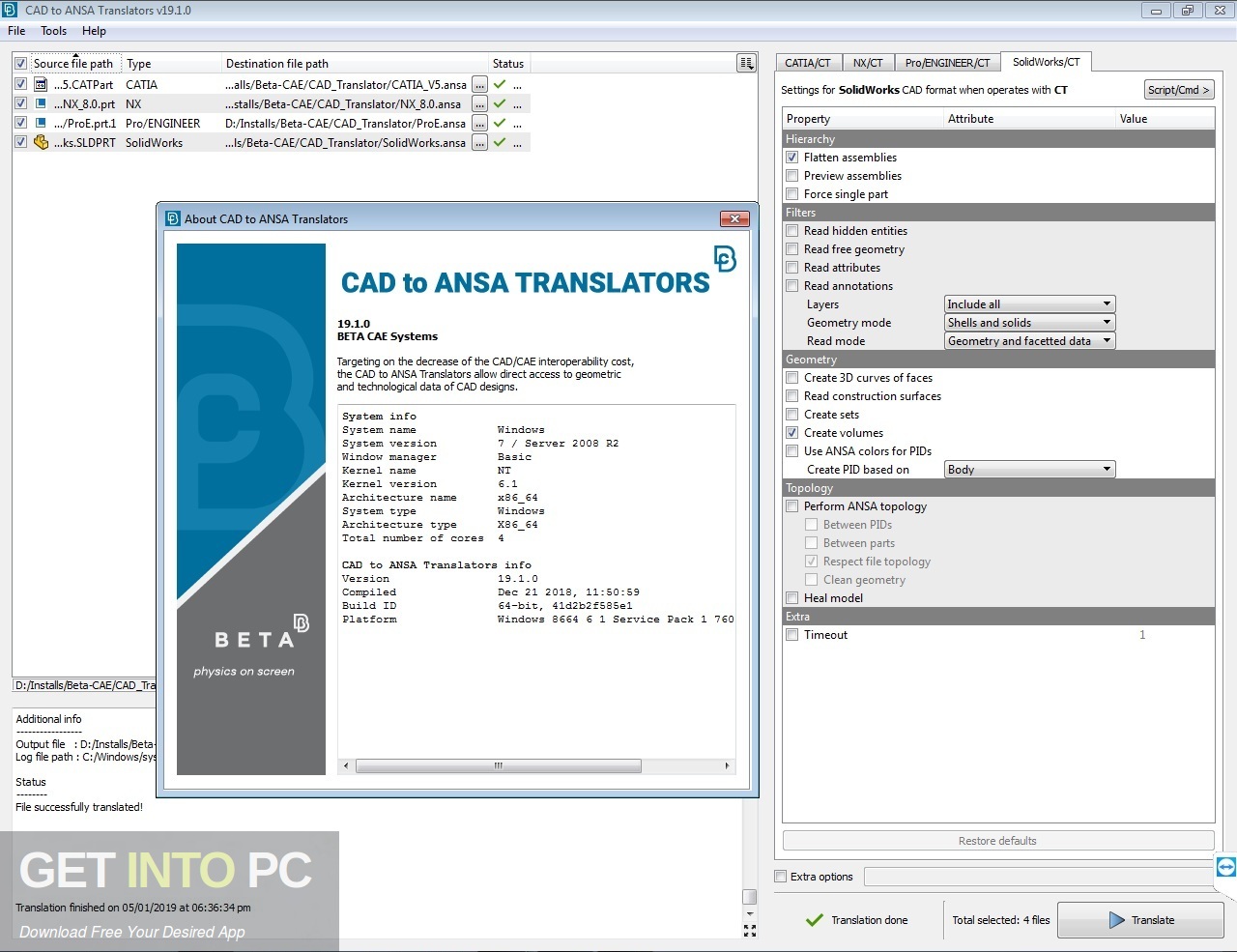Image resolution: width=1237 pixels, height=952 pixels.
Task: Enable Perform ANSA topology
Action: click(792, 506)
